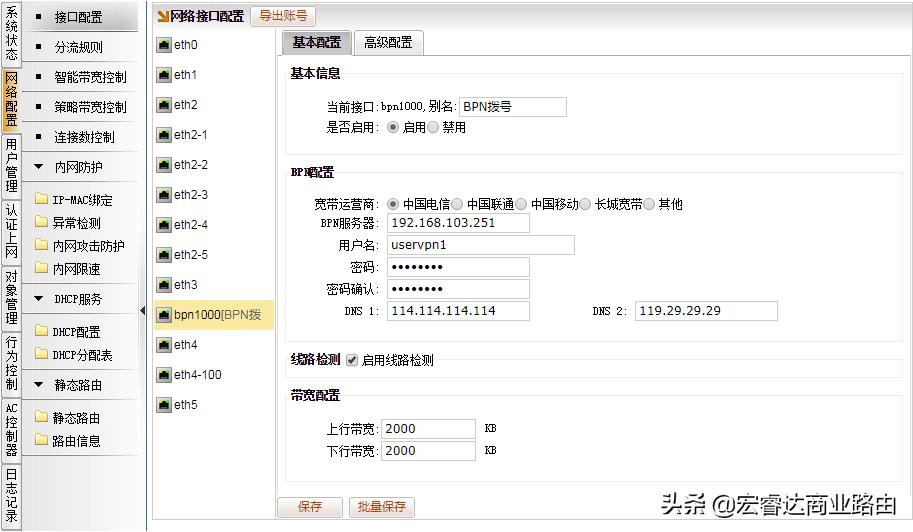Screen dimensions: 913x532
Task: Click the BPN服务器 address field
Action: pos(458,223)
